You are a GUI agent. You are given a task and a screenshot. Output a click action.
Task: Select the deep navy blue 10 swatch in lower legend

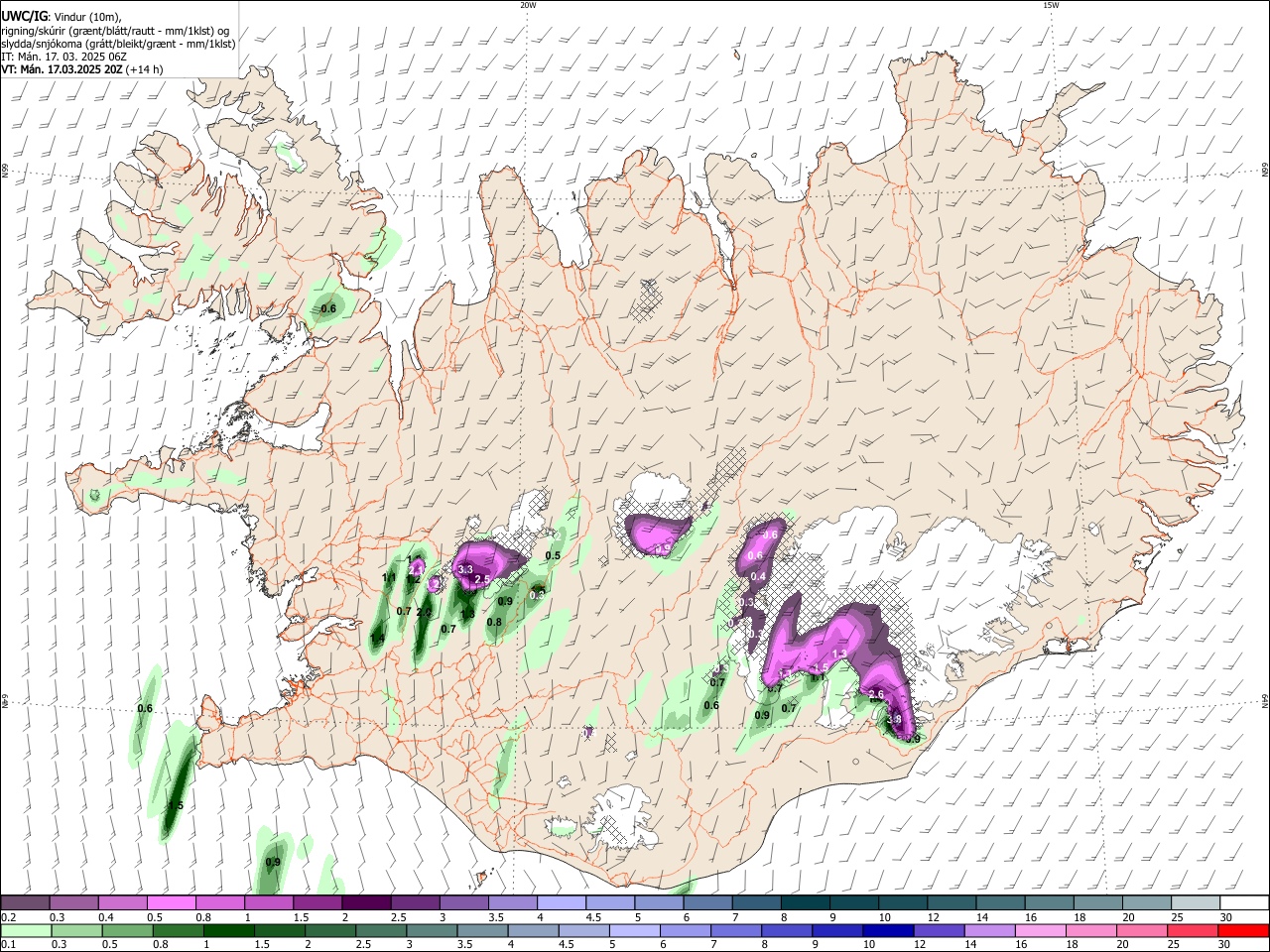pos(888,930)
